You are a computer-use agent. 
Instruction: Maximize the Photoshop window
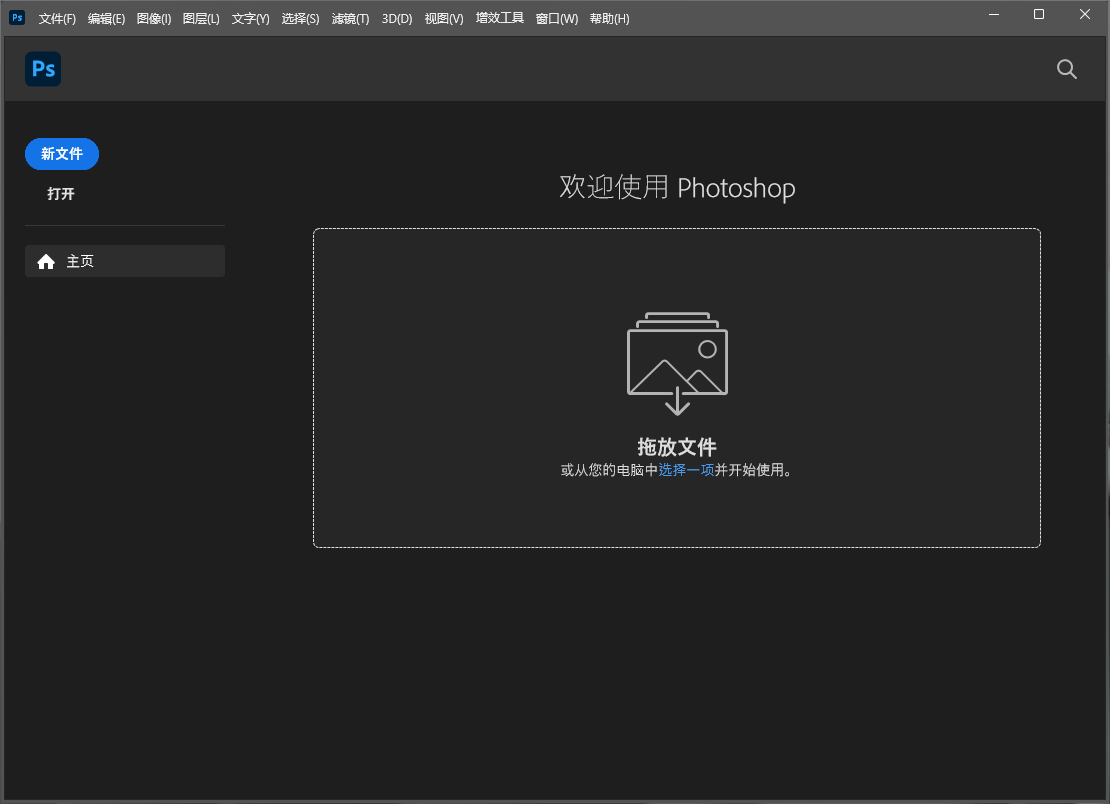tap(1039, 15)
